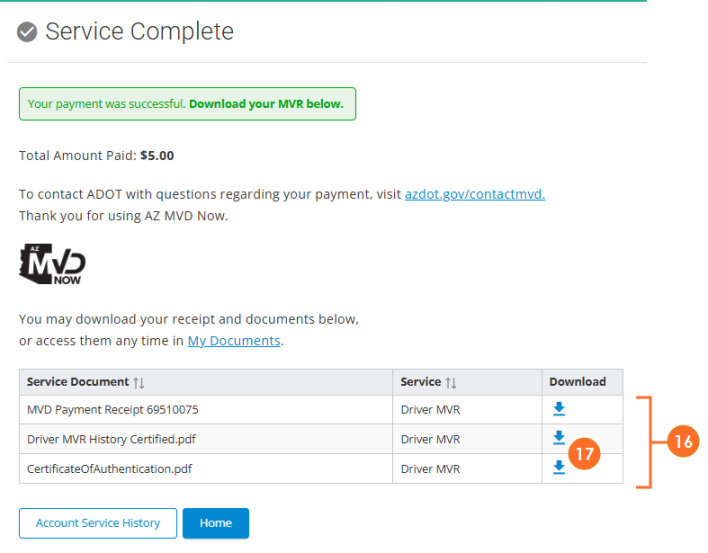This screenshot has width=708, height=553.
Task: Click the orange 16 annotation marker
Action: [683, 441]
